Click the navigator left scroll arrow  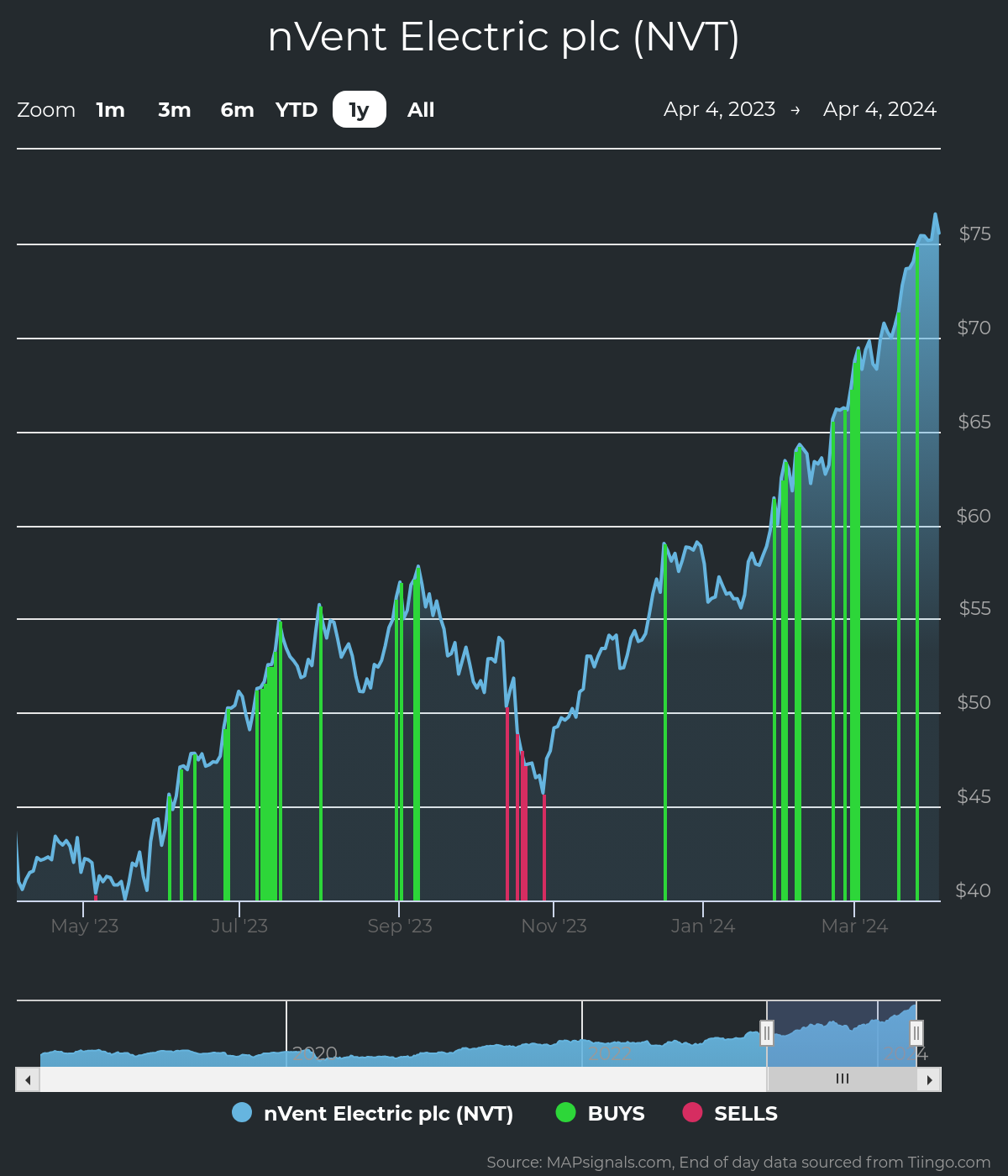click(x=28, y=1079)
